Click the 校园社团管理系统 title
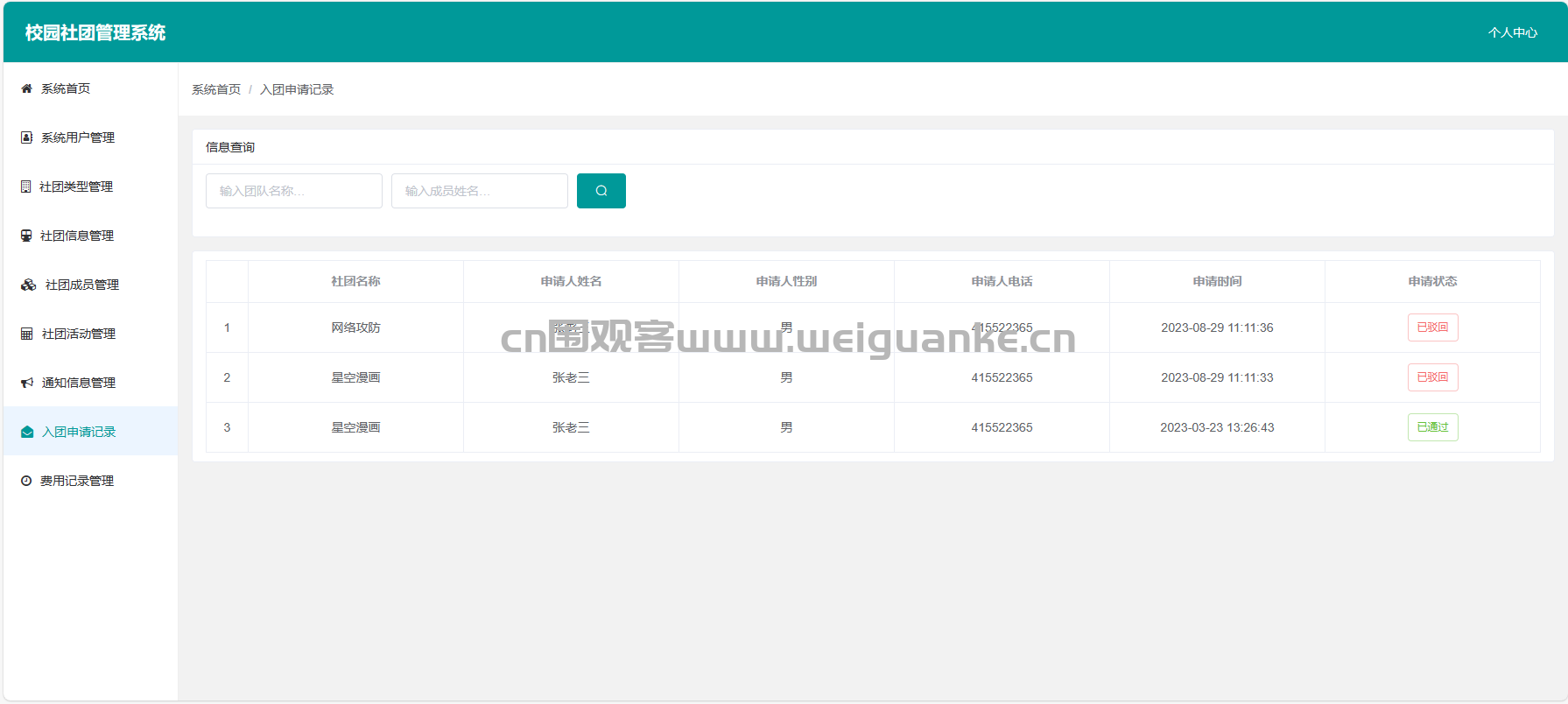The image size is (1568, 704). 95,32
